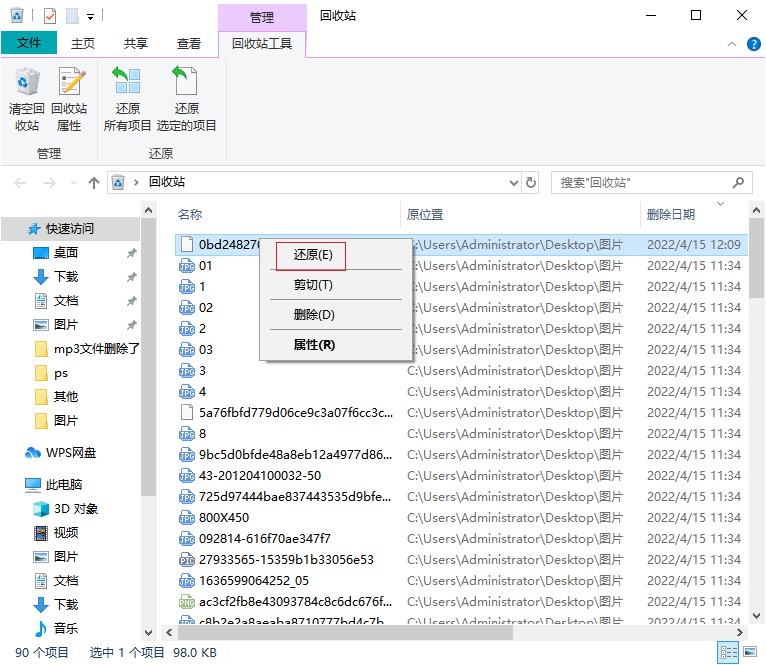
Task: Open Recycle Bin properties (回收站属性)
Action: [x=69, y=100]
